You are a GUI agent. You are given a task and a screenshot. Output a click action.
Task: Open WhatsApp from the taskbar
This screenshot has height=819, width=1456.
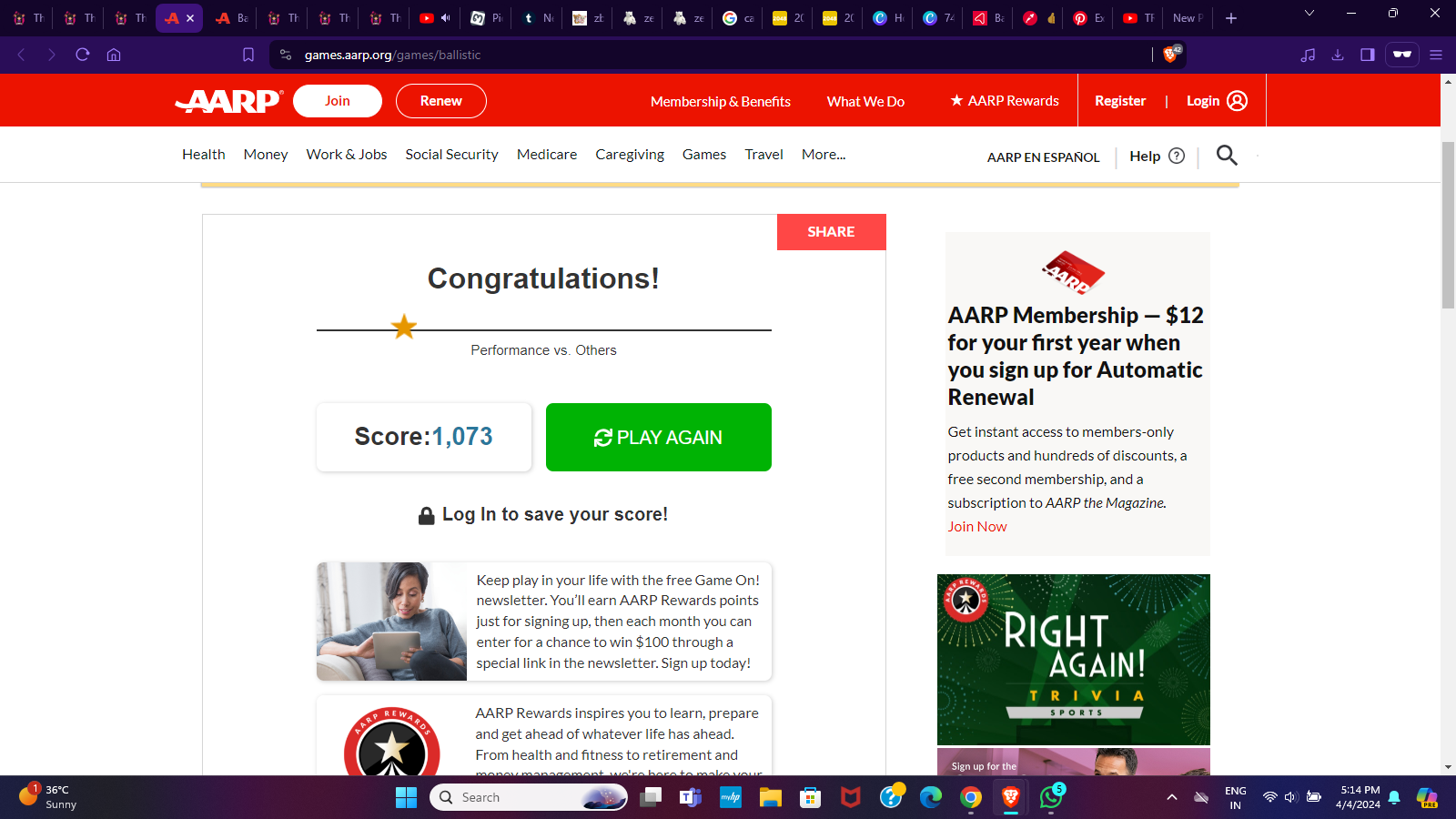coord(1051,798)
